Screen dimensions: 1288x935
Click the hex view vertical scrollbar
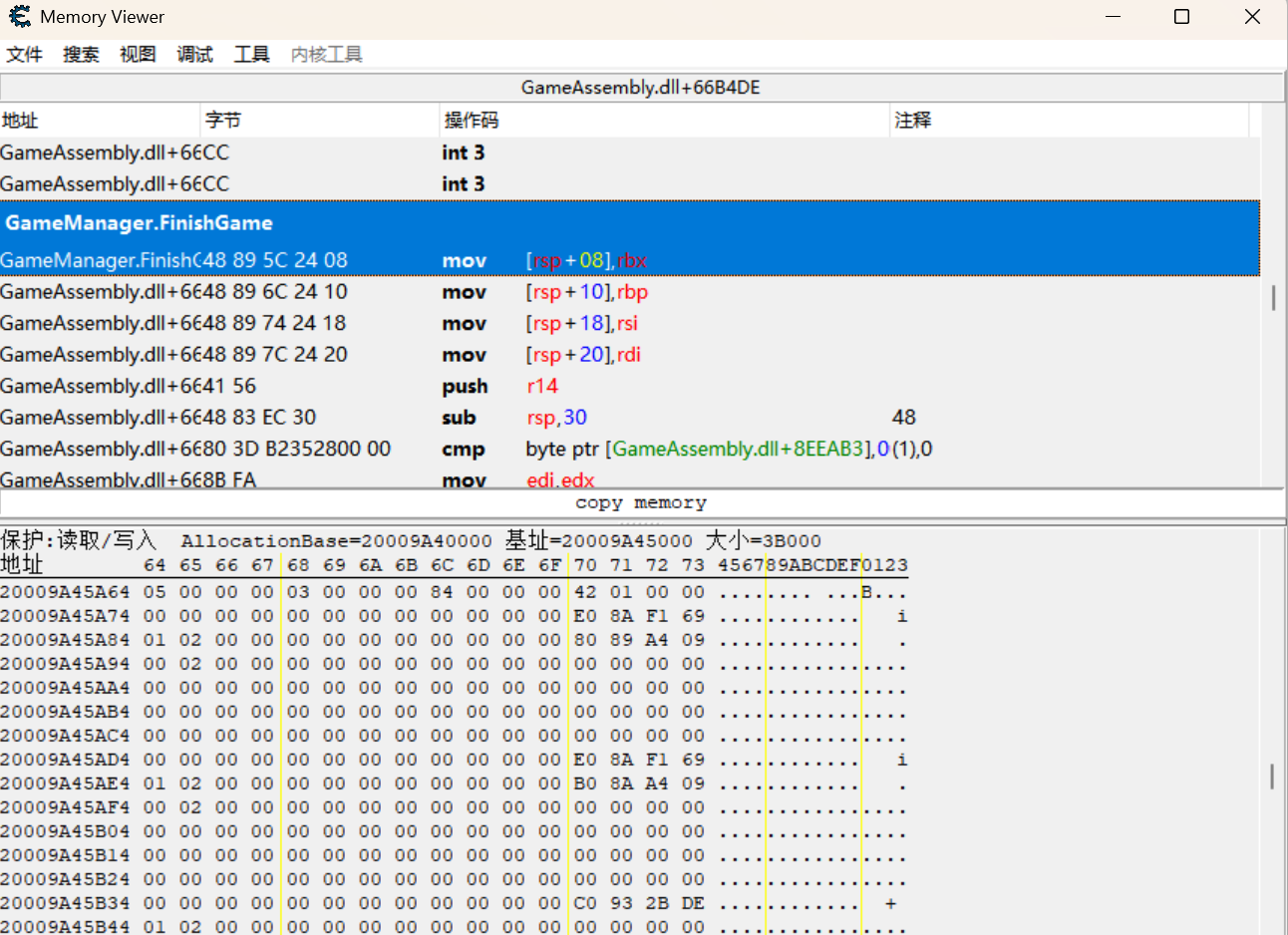1272,777
